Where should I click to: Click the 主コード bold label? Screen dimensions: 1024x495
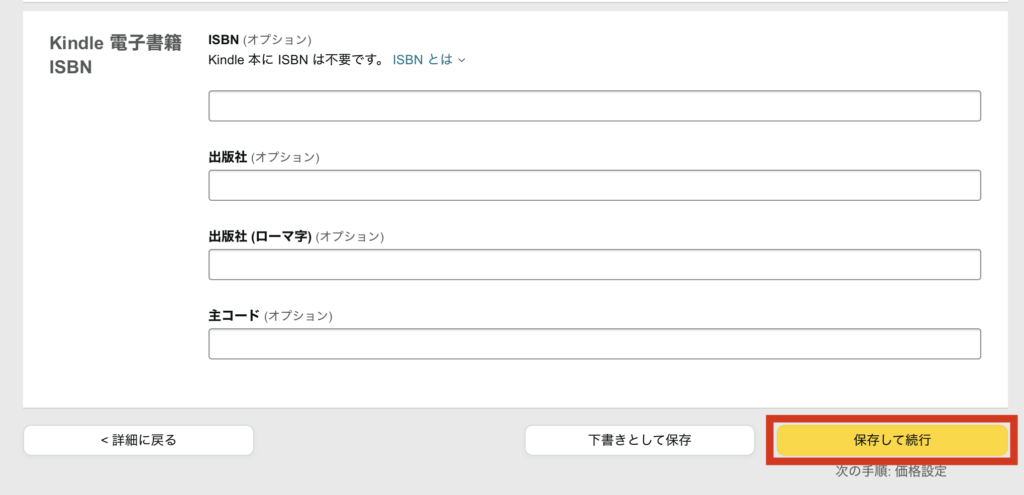pos(234,315)
